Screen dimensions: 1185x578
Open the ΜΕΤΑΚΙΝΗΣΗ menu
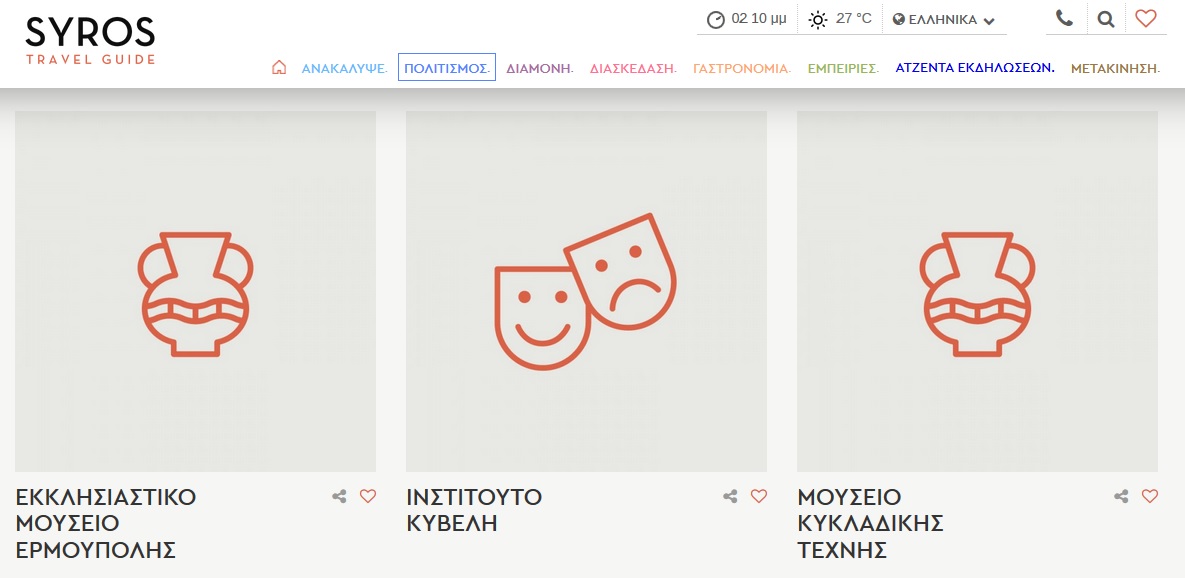click(x=1115, y=68)
